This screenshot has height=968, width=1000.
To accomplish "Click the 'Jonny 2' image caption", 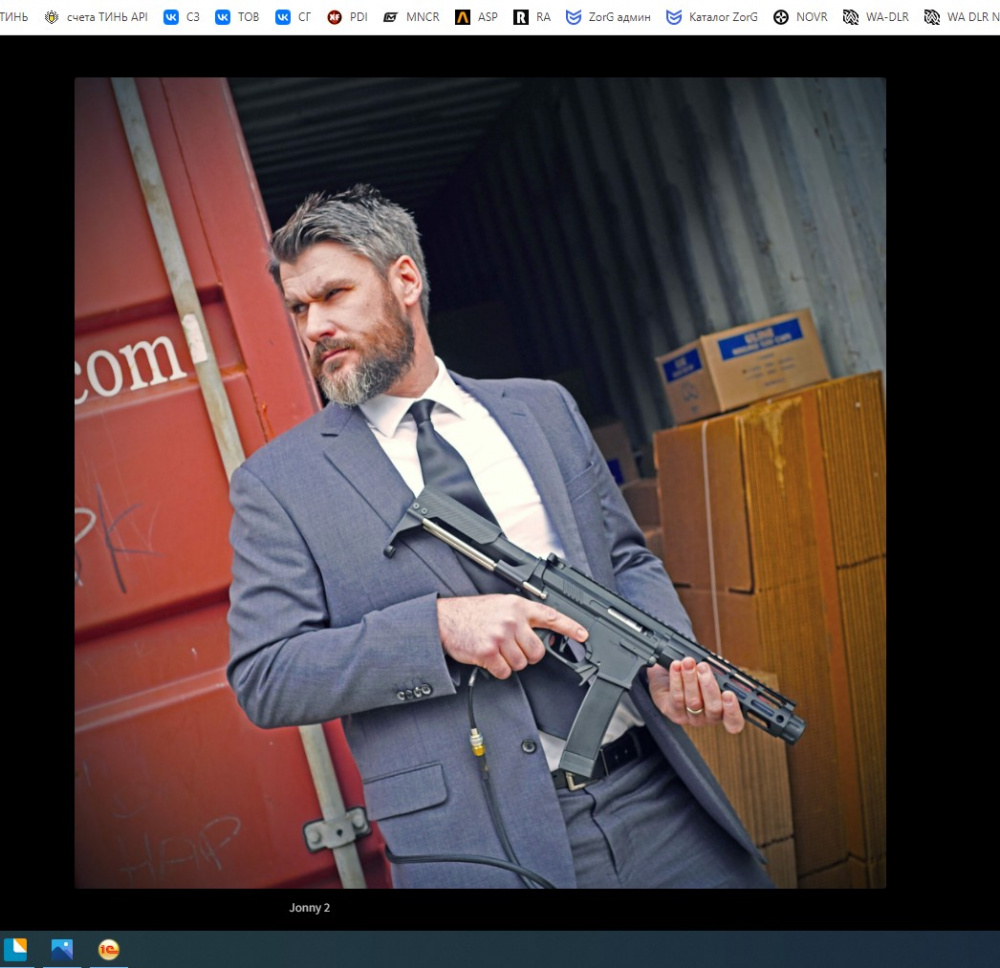I will tap(309, 908).
